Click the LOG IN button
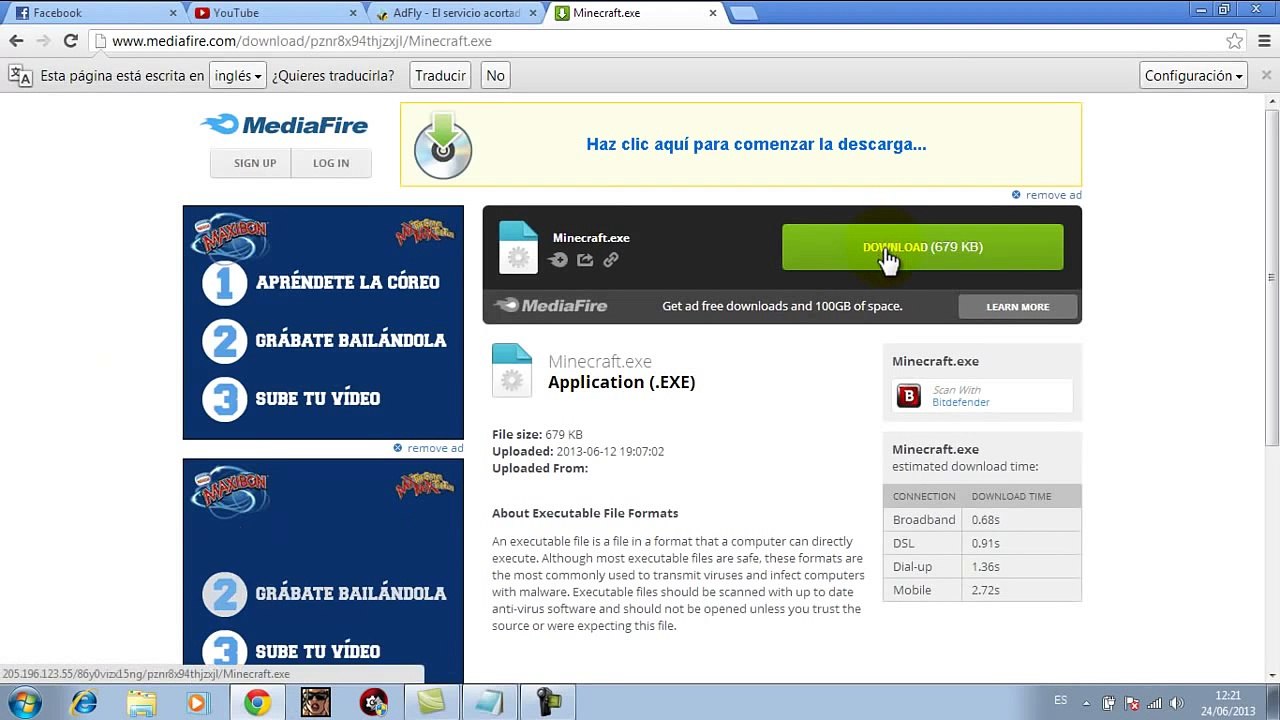The height and width of the screenshot is (720, 1280). pyautogui.click(x=331, y=163)
